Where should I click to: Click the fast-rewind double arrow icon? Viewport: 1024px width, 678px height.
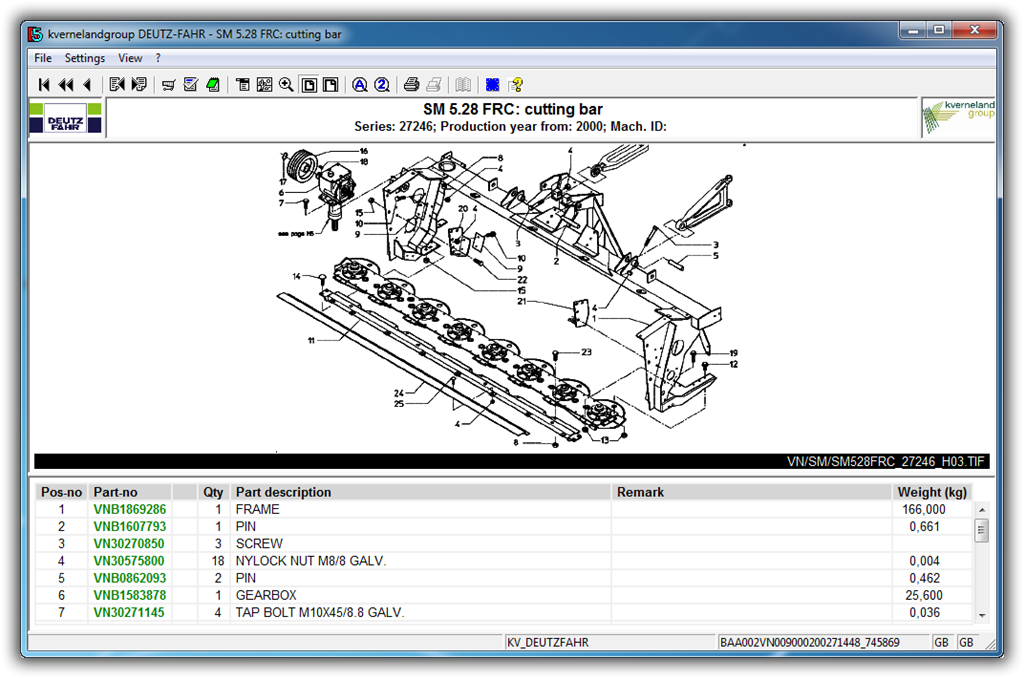(x=66, y=84)
